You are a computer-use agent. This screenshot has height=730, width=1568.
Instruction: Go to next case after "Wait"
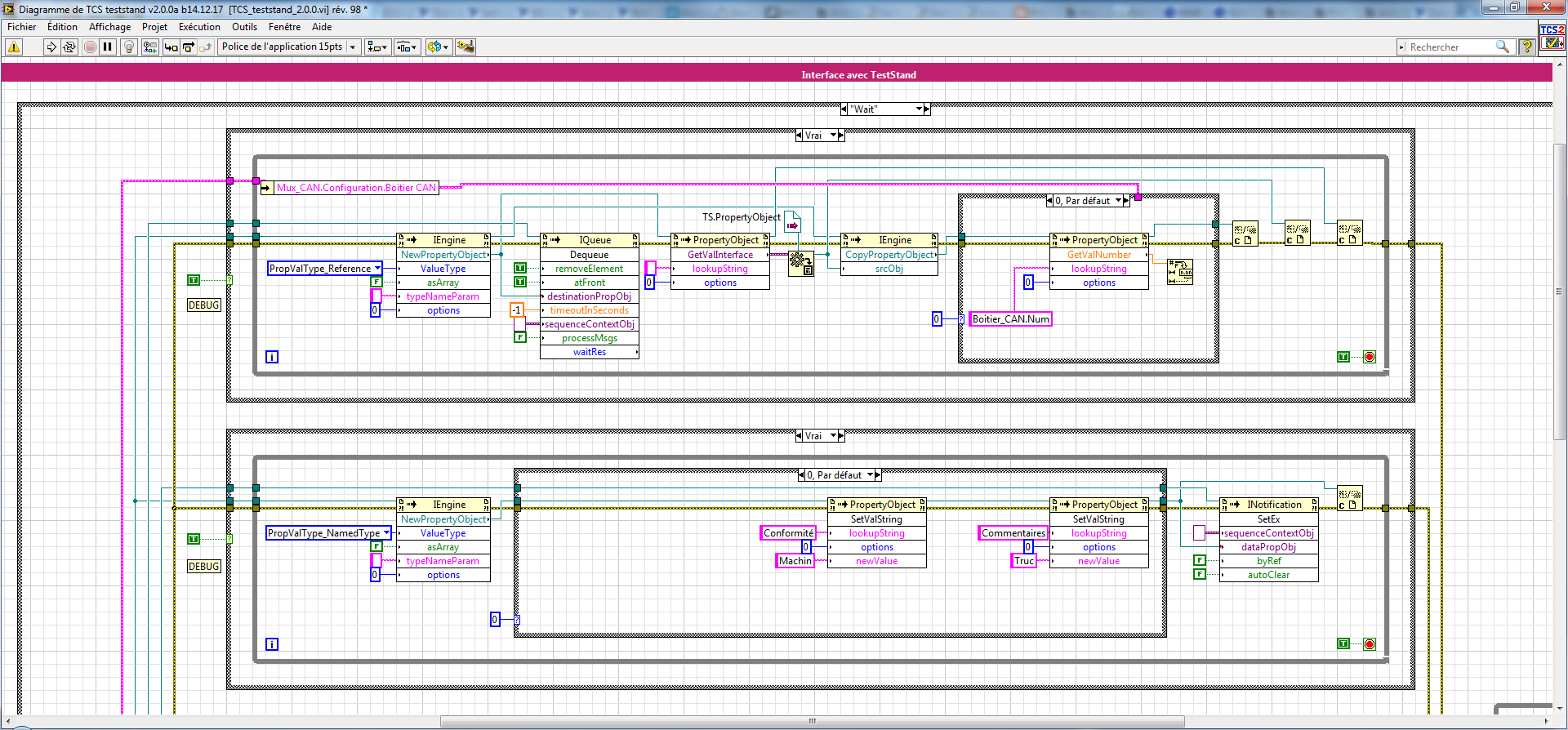tap(927, 109)
